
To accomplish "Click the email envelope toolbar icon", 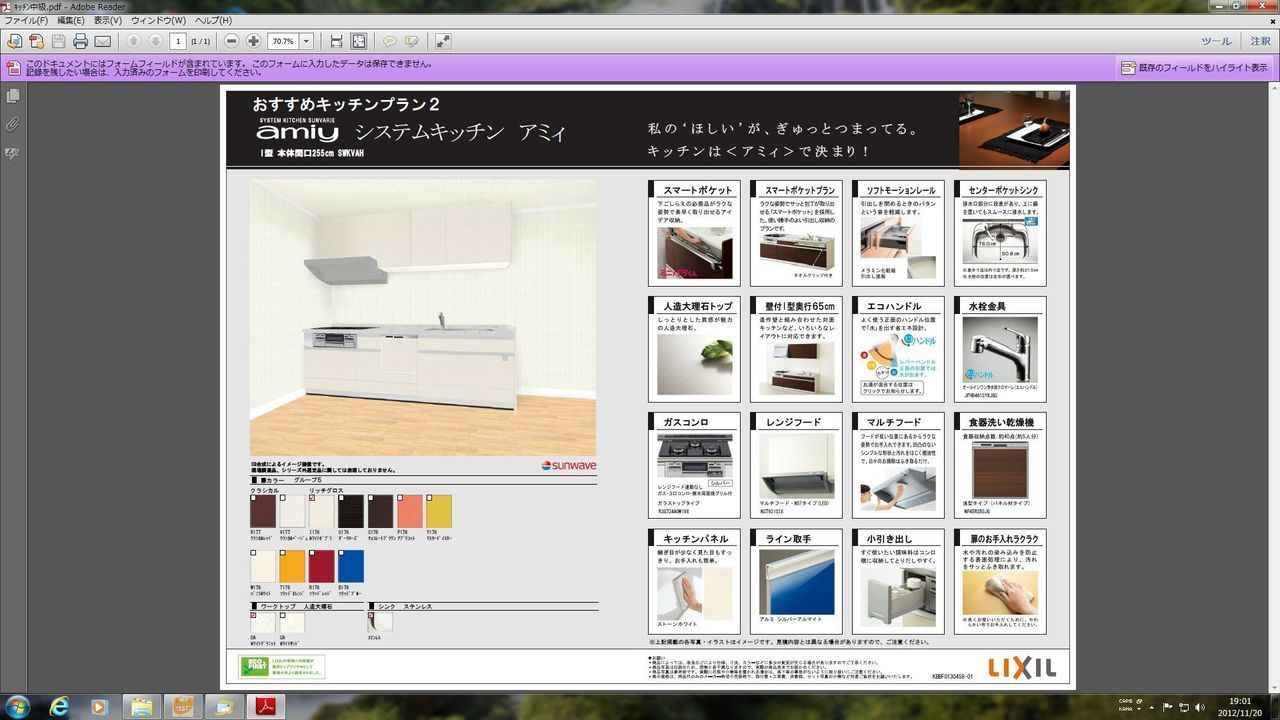I will 102,41.
